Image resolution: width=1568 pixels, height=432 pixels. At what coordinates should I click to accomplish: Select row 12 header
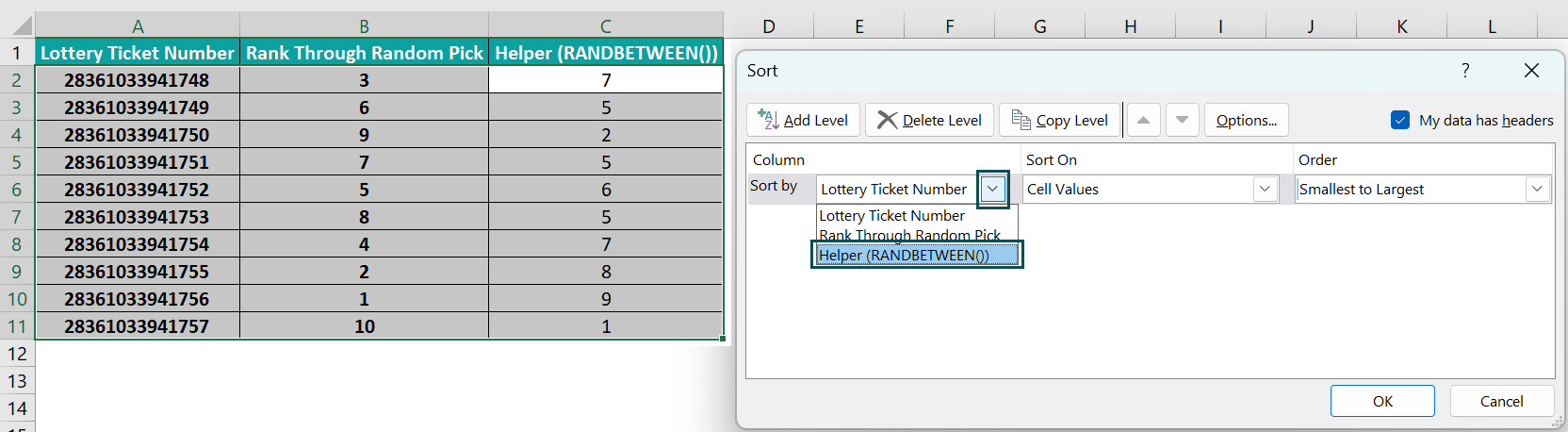[17, 354]
